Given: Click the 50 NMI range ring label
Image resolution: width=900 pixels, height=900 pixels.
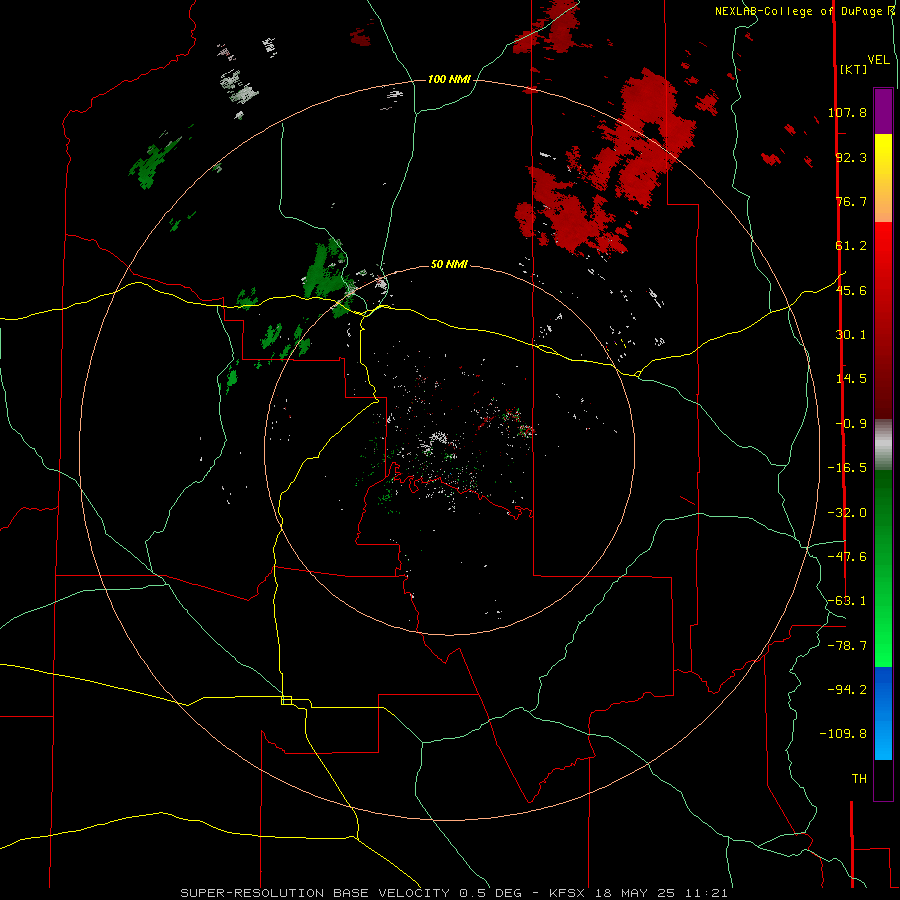Looking at the screenshot, I should 449,265.
